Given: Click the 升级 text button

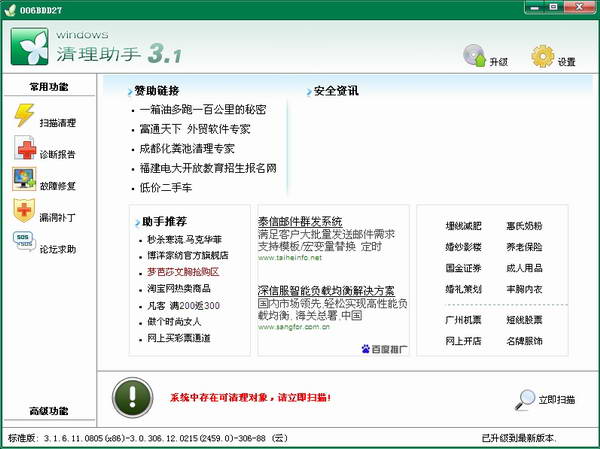Looking at the screenshot, I should (499, 62).
